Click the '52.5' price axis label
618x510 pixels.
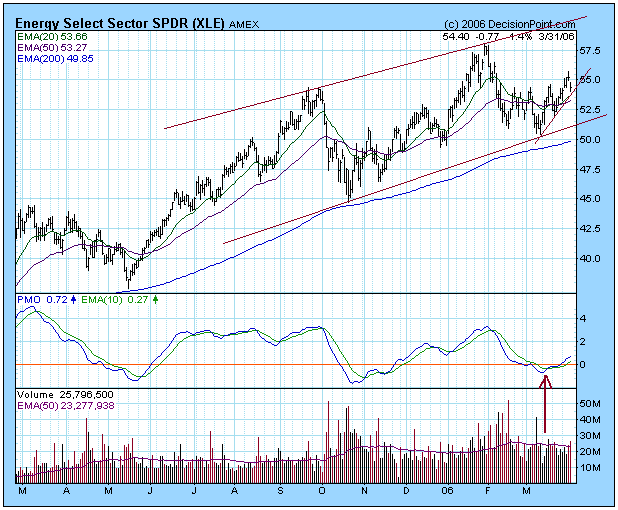[x=590, y=109]
